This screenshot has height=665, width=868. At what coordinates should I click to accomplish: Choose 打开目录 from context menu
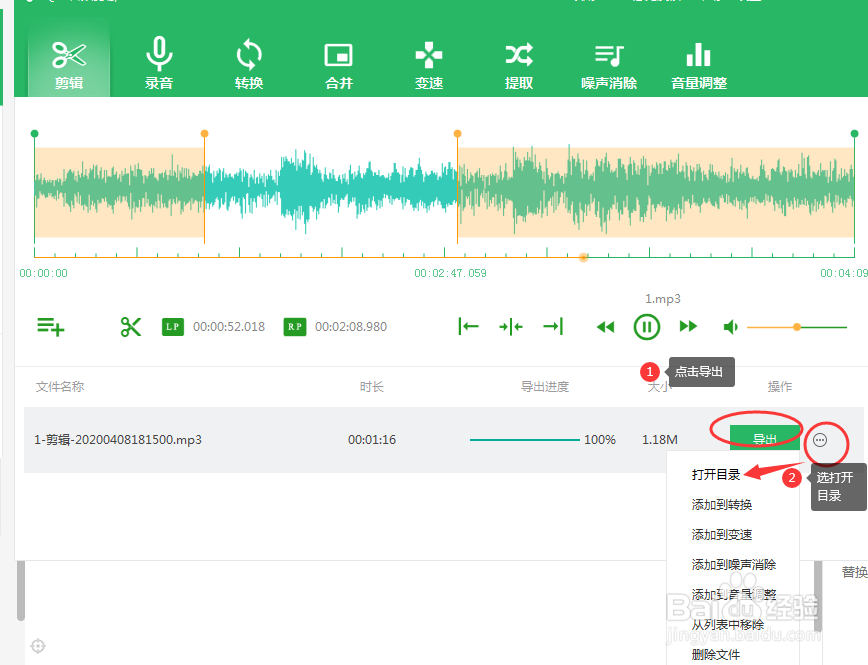[715, 475]
